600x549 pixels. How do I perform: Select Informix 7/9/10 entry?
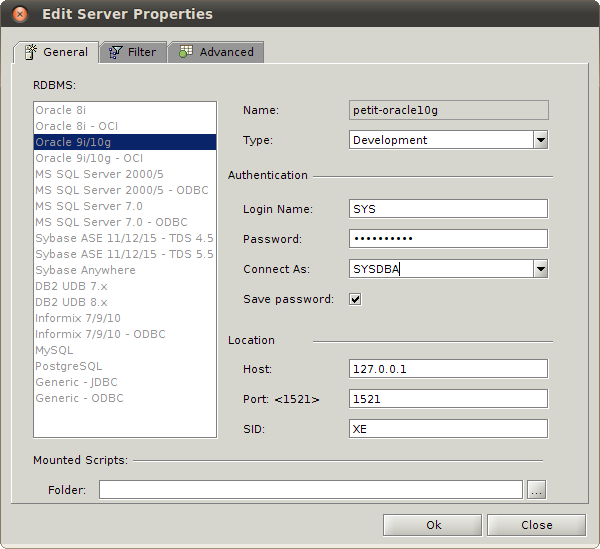tap(125, 318)
